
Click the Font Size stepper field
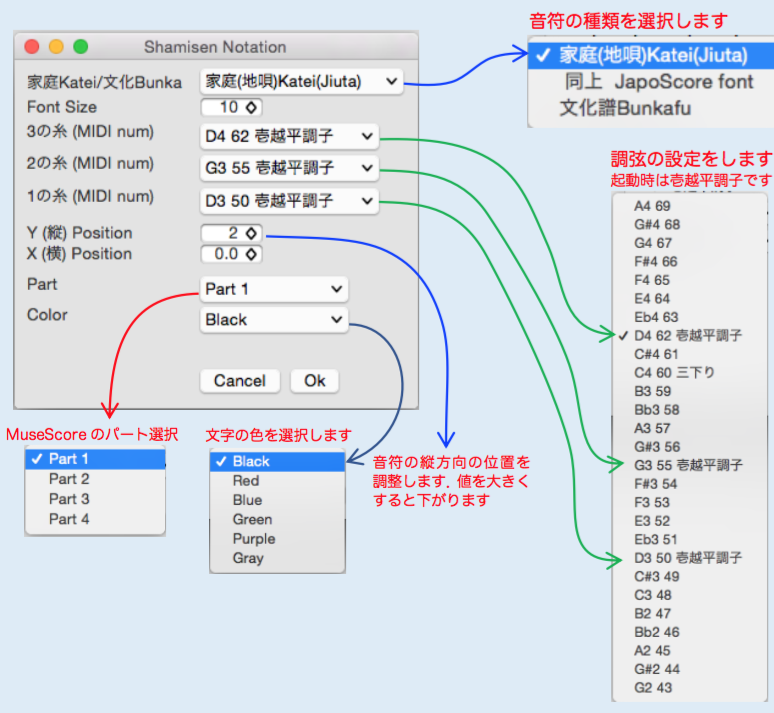click(231, 107)
